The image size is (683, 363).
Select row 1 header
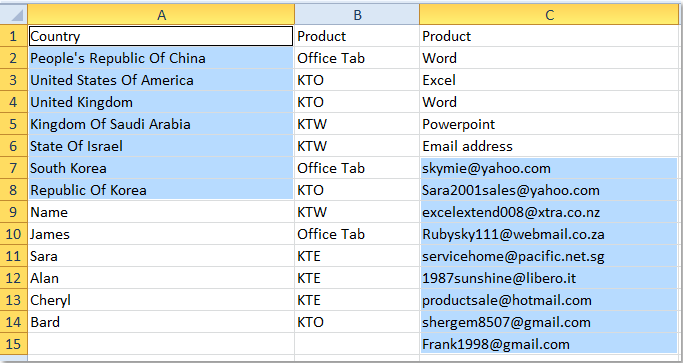click(14, 36)
